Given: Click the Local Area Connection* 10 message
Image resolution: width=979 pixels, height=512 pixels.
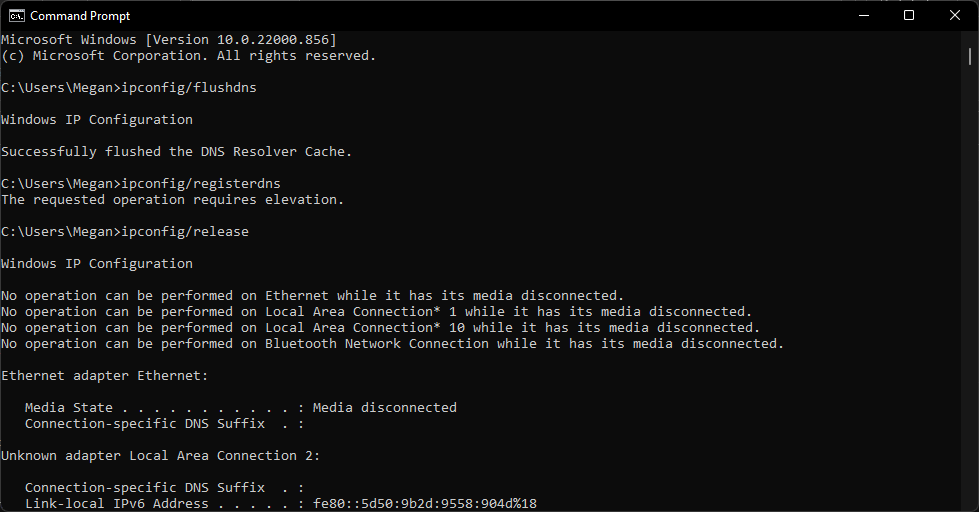Looking at the screenshot, I should coord(380,328).
